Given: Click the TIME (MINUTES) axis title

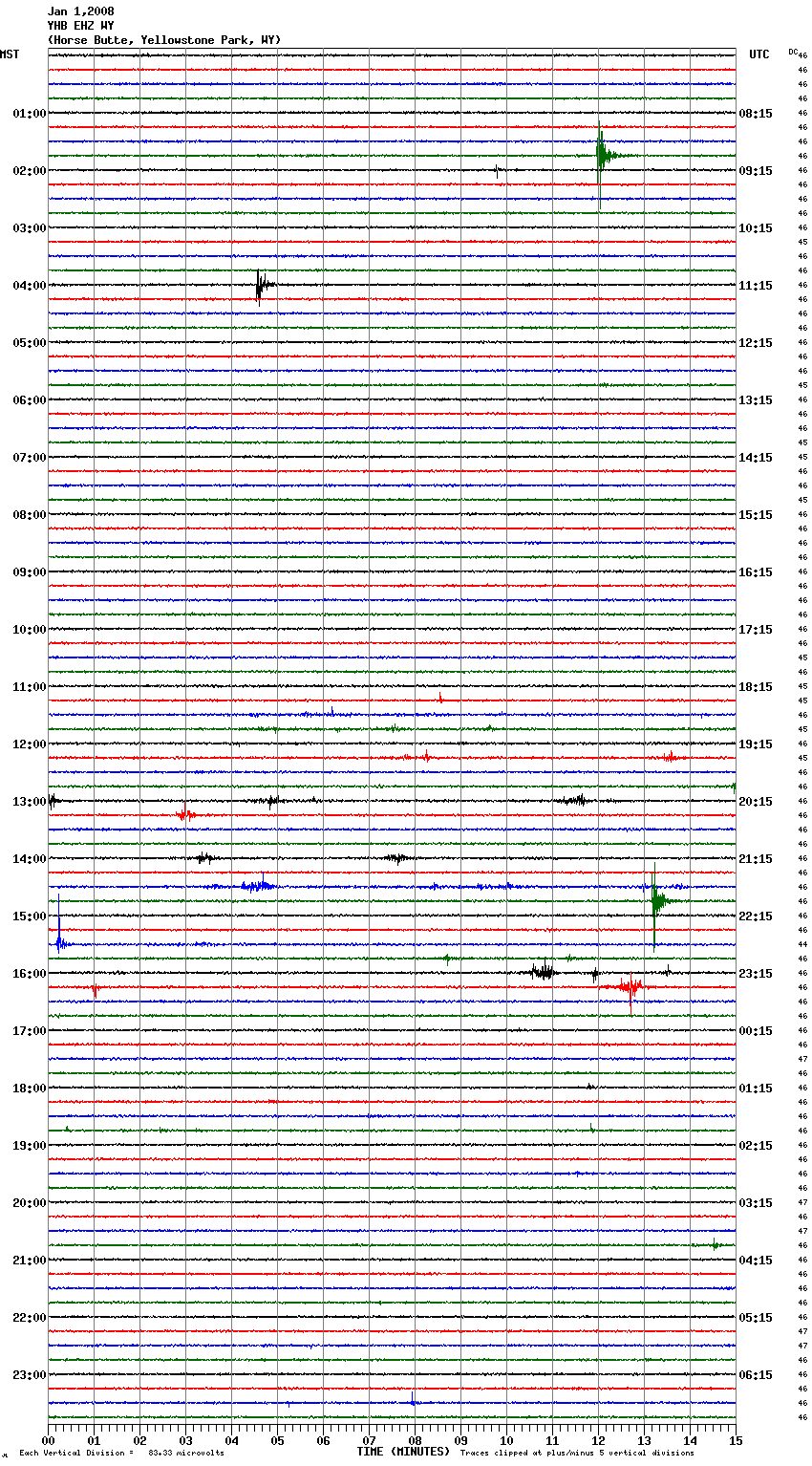Looking at the screenshot, I should (x=403, y=1452).
